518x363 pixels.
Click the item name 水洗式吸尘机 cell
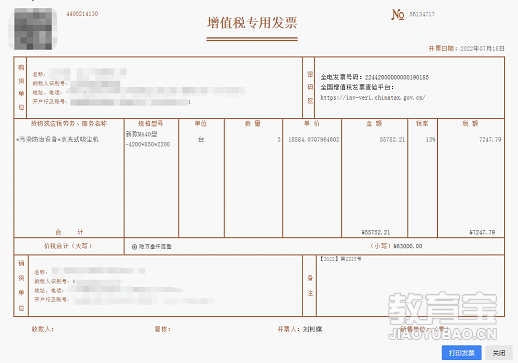57,139
